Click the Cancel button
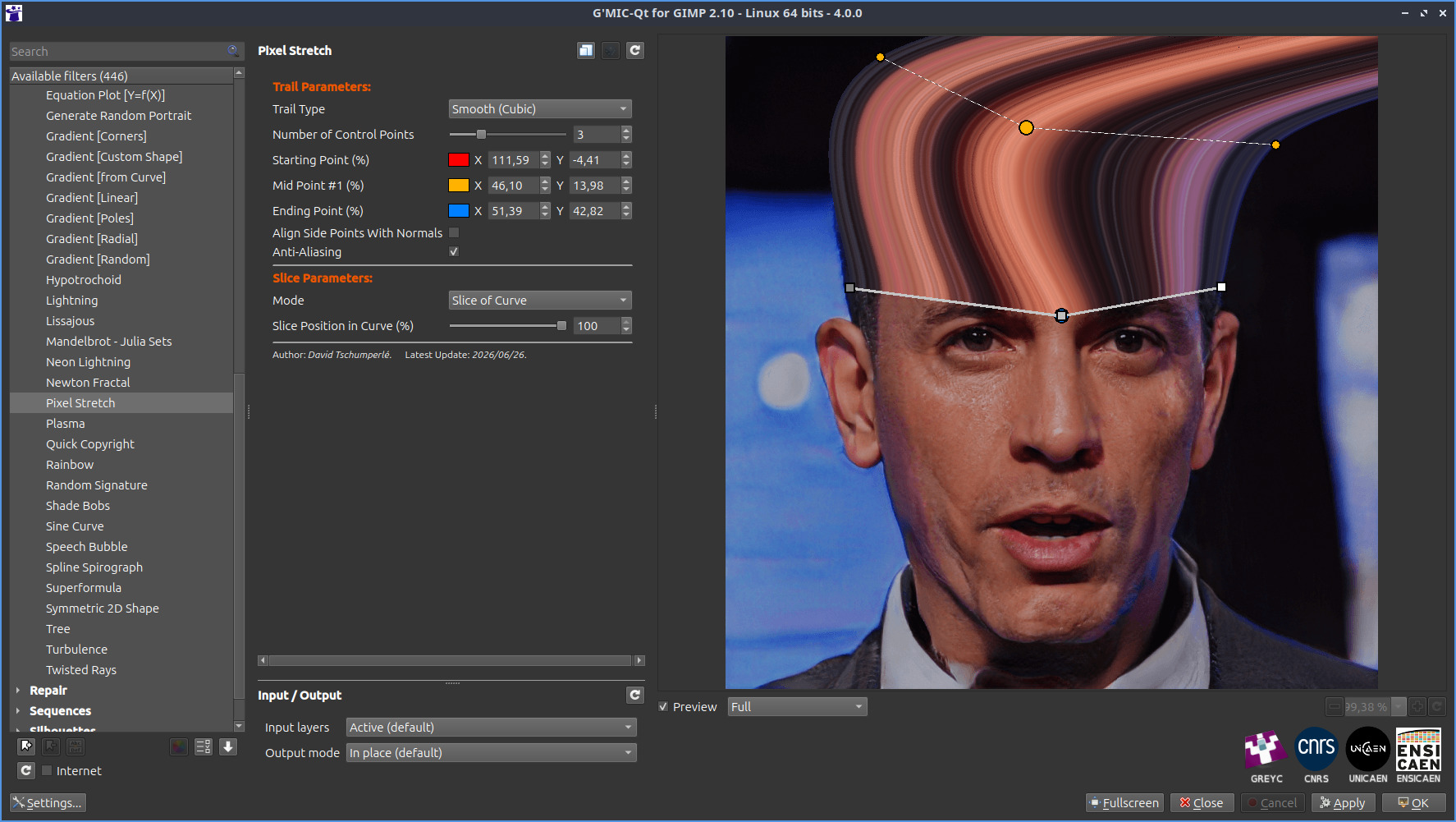The width and height of the screenshot is (1456, 822). click(1273, 803)
